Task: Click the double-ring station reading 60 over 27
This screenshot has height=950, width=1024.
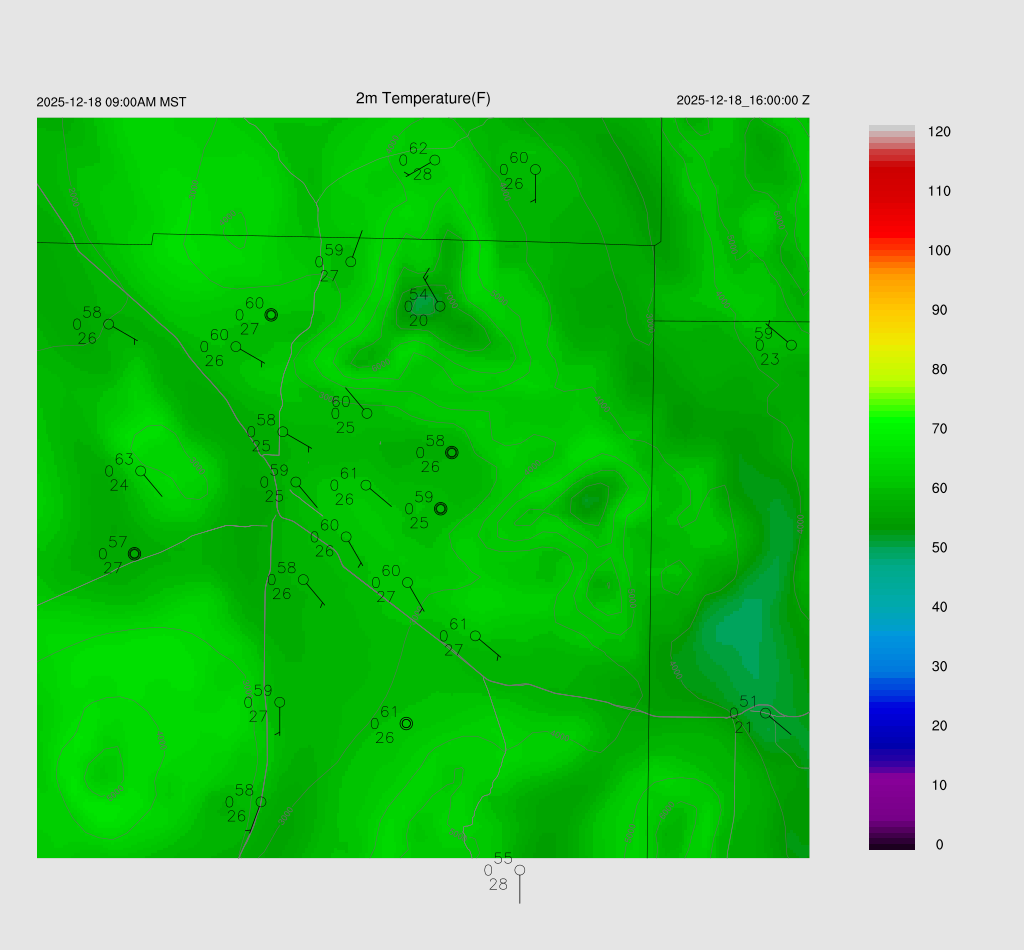Action: (x=270, y=314)
